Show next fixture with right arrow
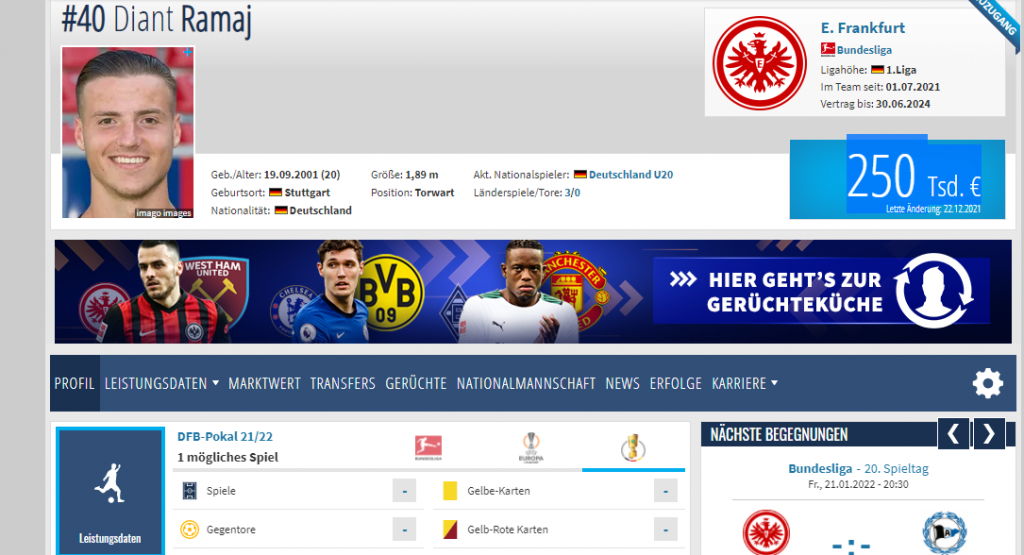This screenshot has height=555, width=1024. [989, 434]
